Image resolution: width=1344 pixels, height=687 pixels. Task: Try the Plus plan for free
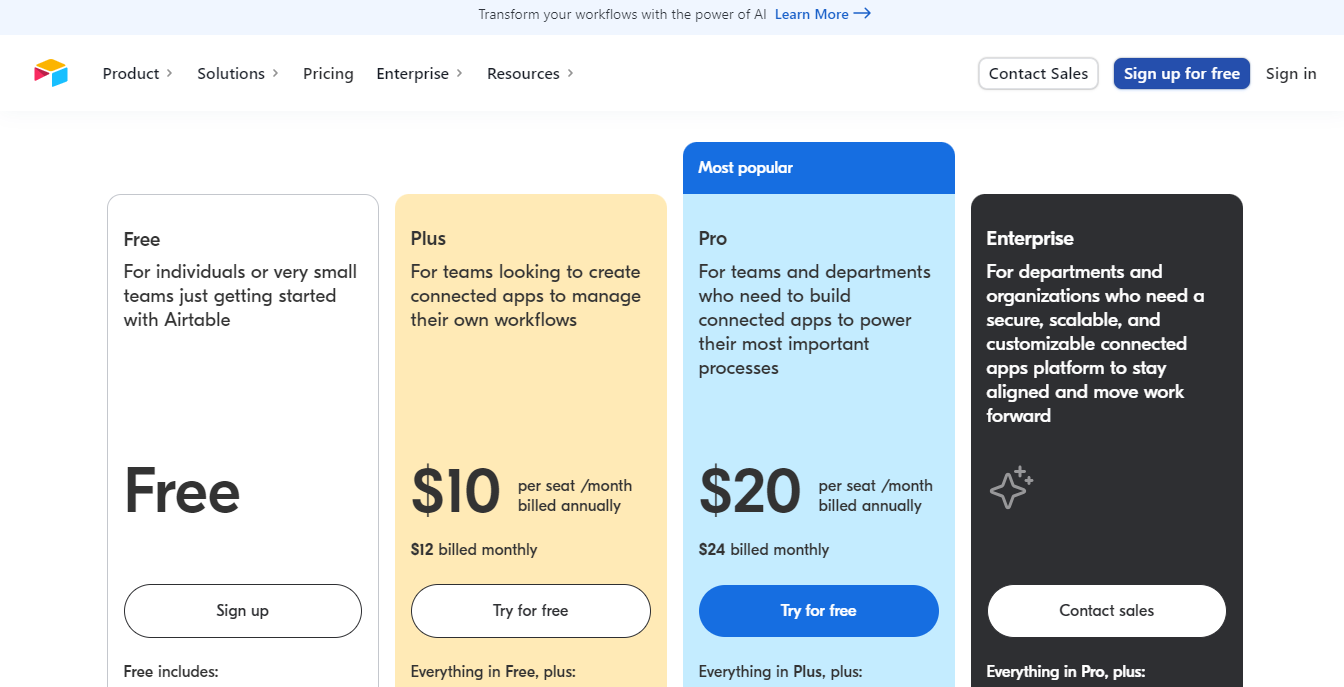click(530, 610)
